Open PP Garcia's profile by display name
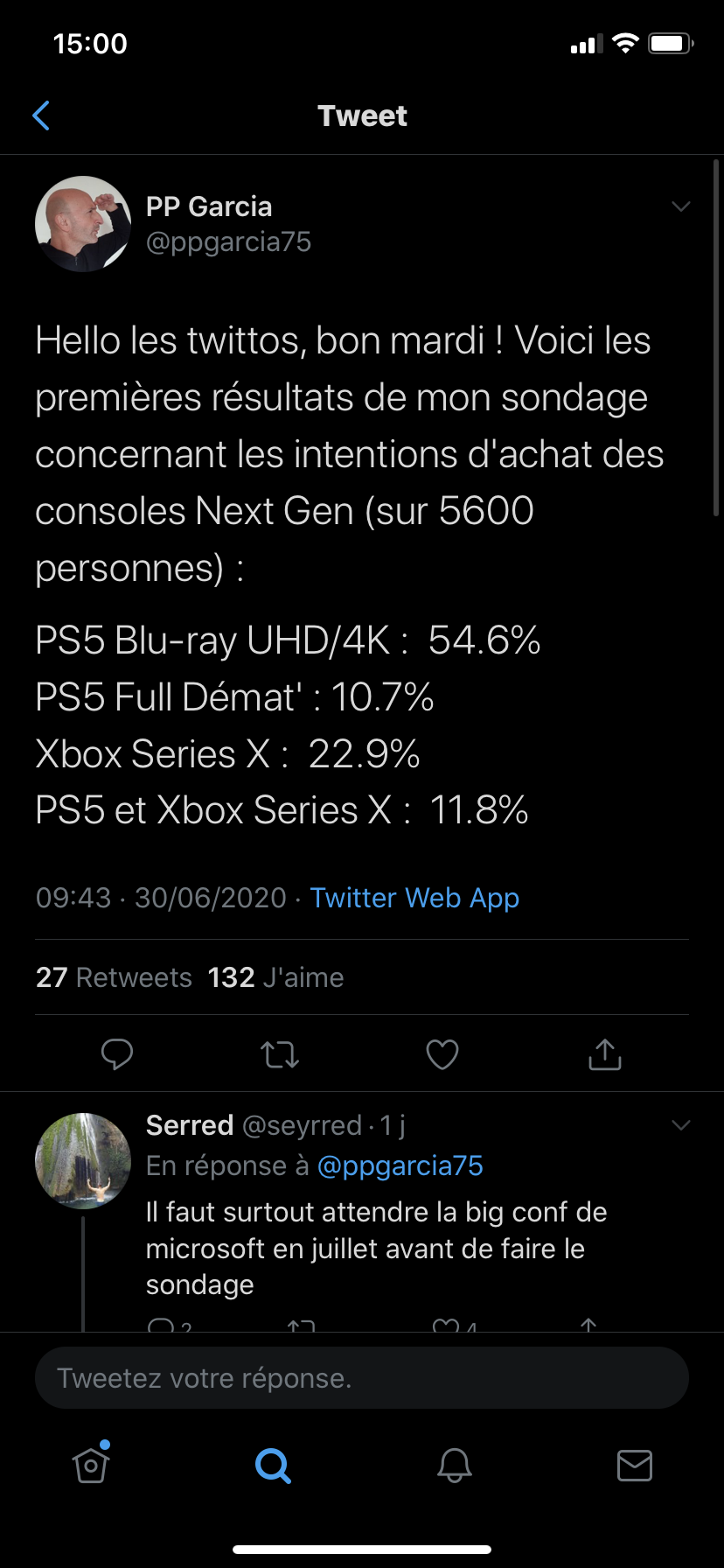The height and width of the screenshot is (1568, 724). 209,206
